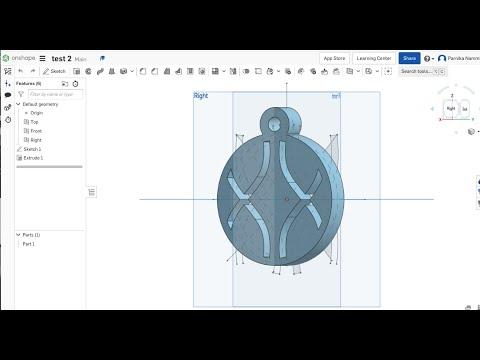Image resolution: width=480 pixels, height=360 pixels.
Task: Select the Linear pattern tool
Action: [x=215, y=71]
